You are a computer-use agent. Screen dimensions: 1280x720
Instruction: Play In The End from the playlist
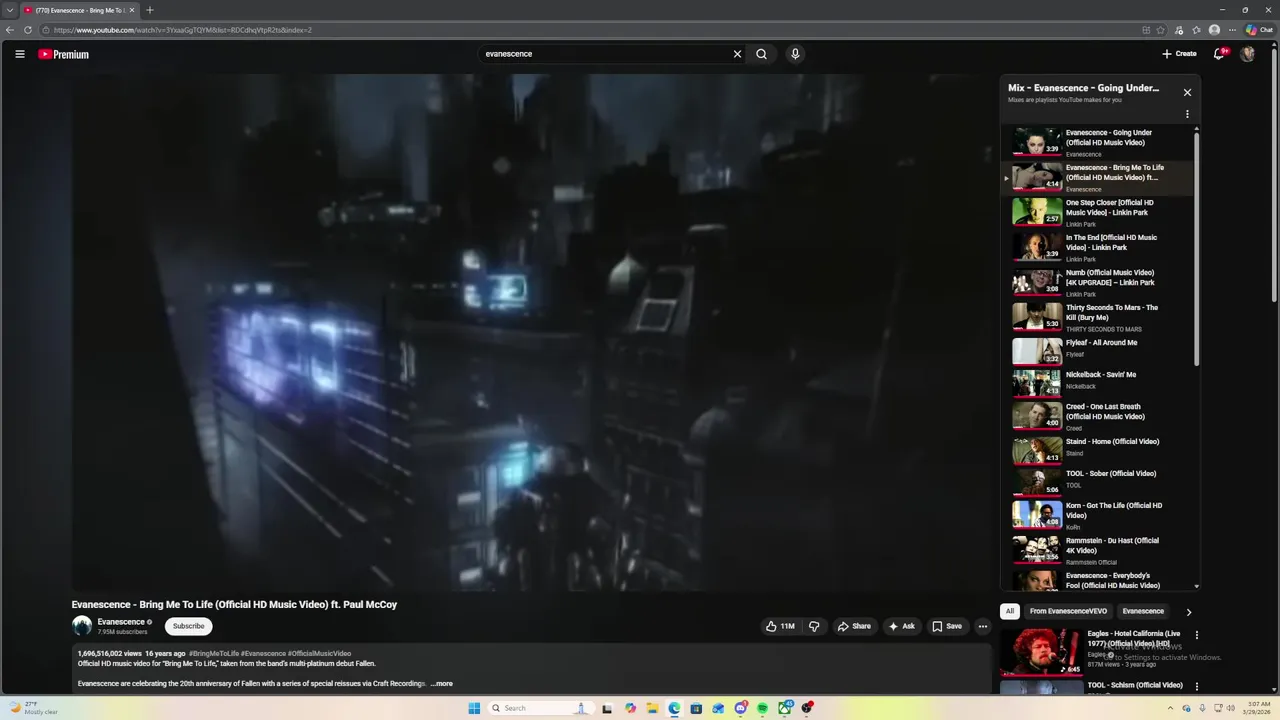click(x=1097, y=247)
